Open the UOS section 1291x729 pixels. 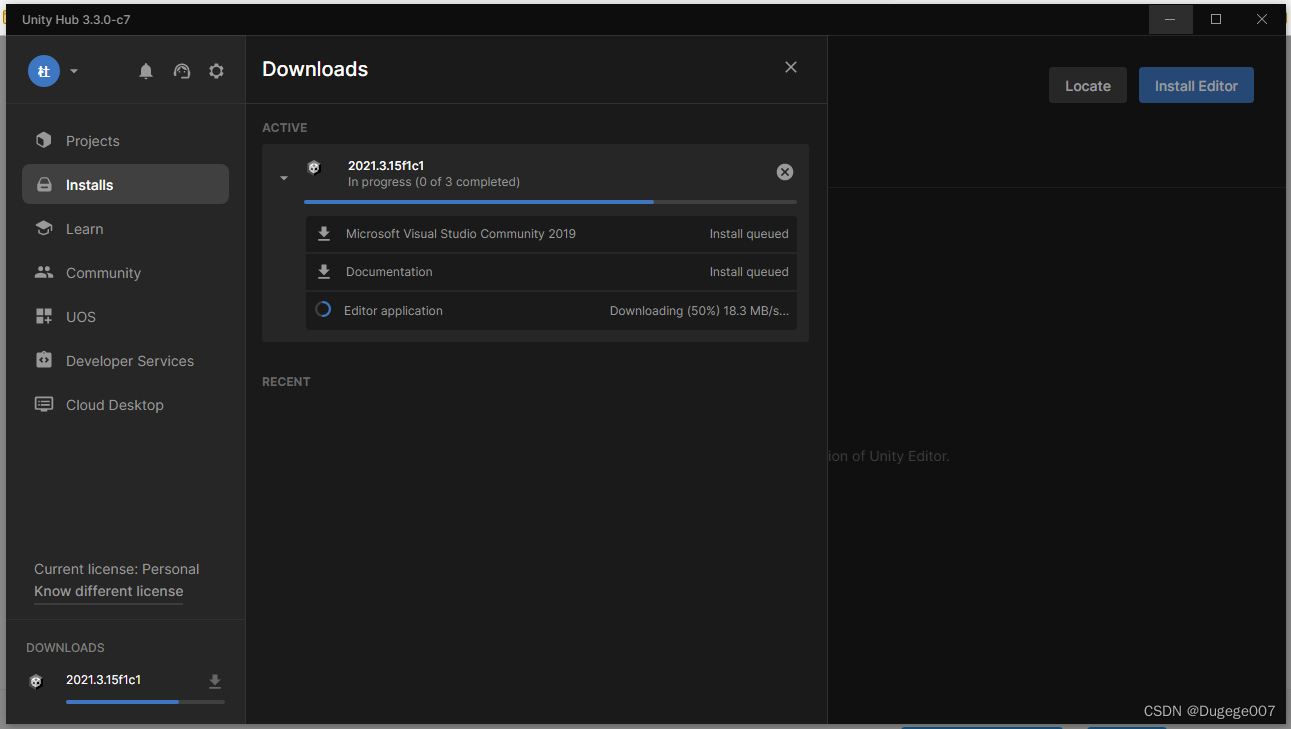pos(125,317)
